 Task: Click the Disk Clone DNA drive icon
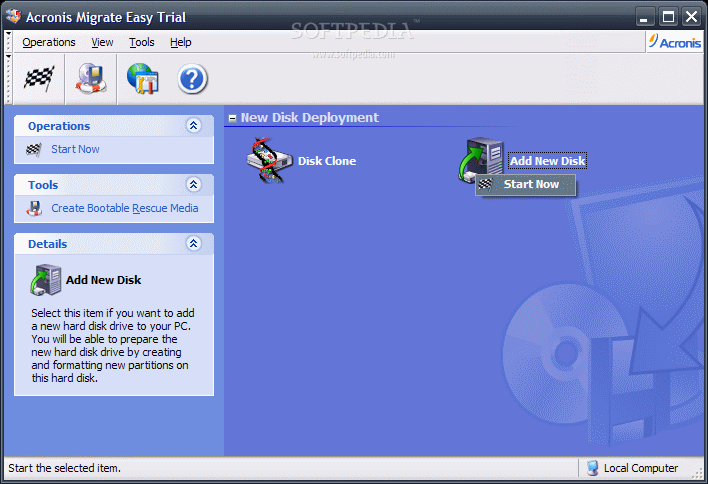(x=269, y=160)
